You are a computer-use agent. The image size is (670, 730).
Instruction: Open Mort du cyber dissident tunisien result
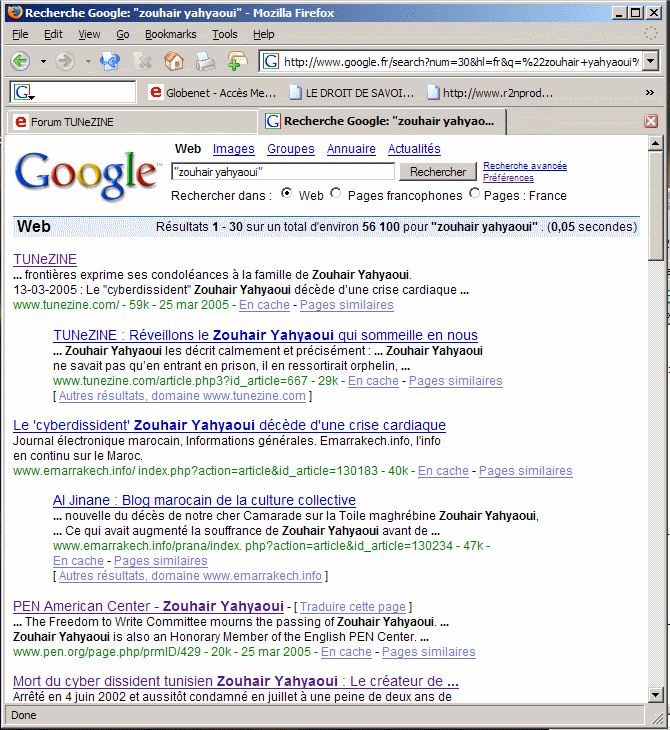(x=236, y=681)
